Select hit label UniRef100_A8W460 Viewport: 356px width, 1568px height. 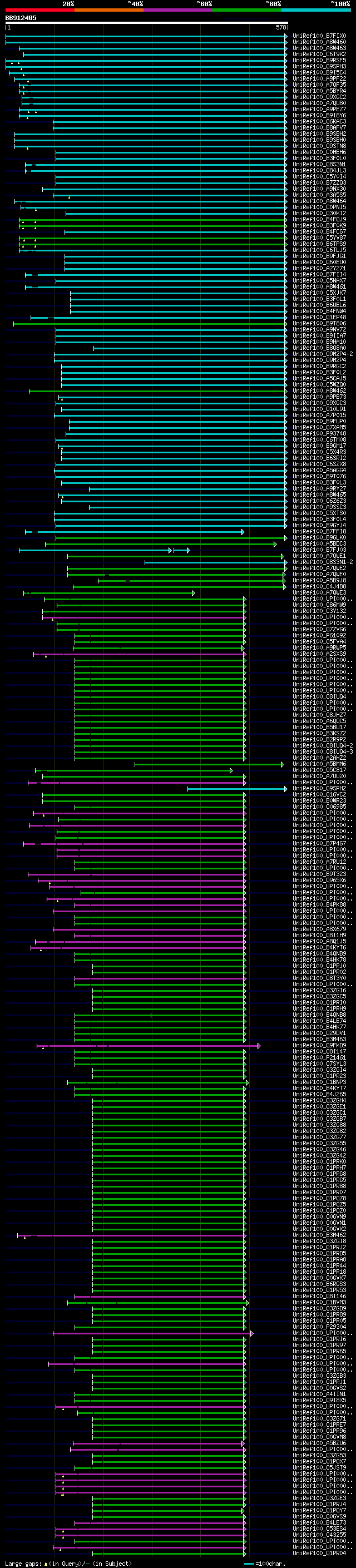click(x=319, y=42)
